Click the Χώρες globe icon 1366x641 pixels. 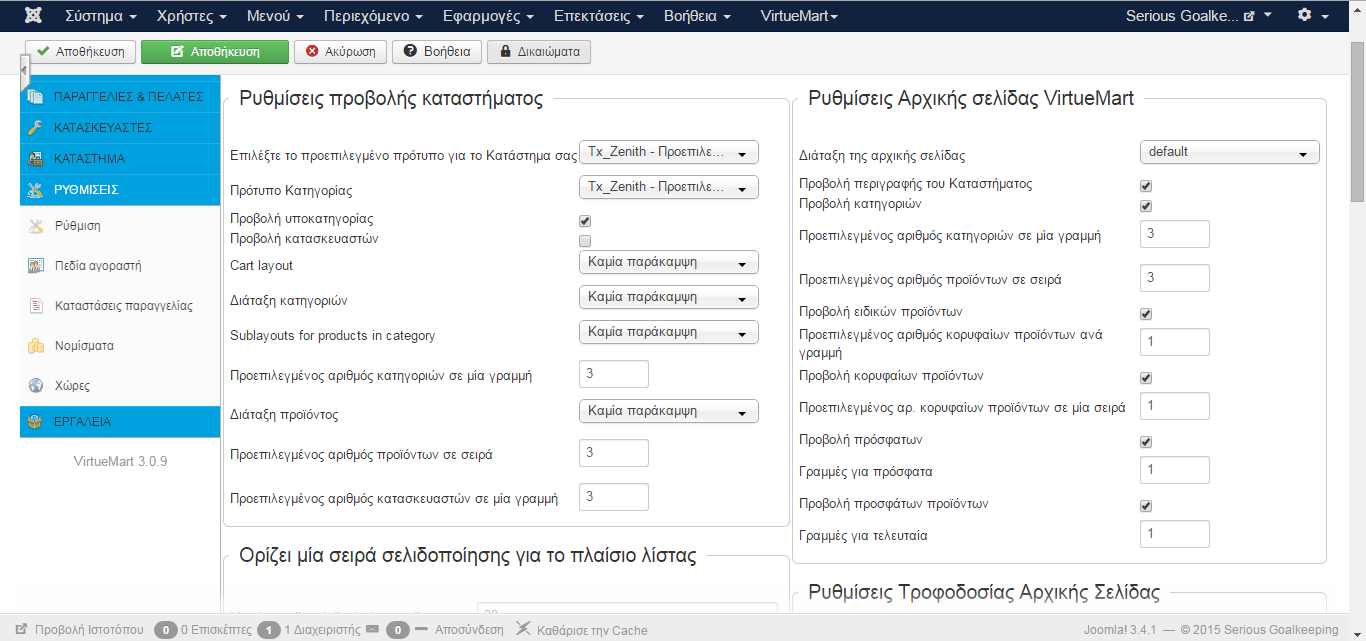(36, 386)
